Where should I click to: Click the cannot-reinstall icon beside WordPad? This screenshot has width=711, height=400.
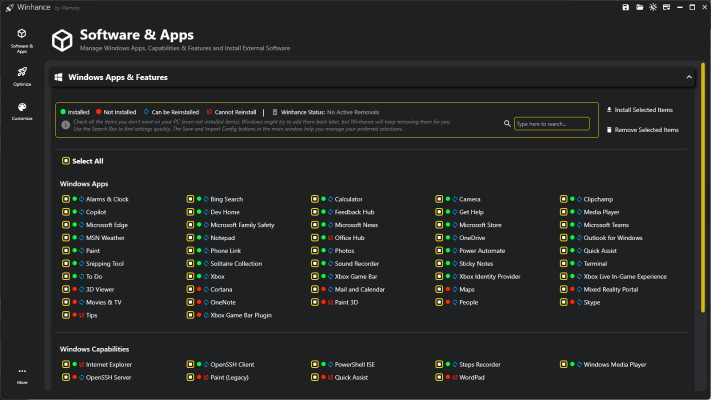(455, 377)
